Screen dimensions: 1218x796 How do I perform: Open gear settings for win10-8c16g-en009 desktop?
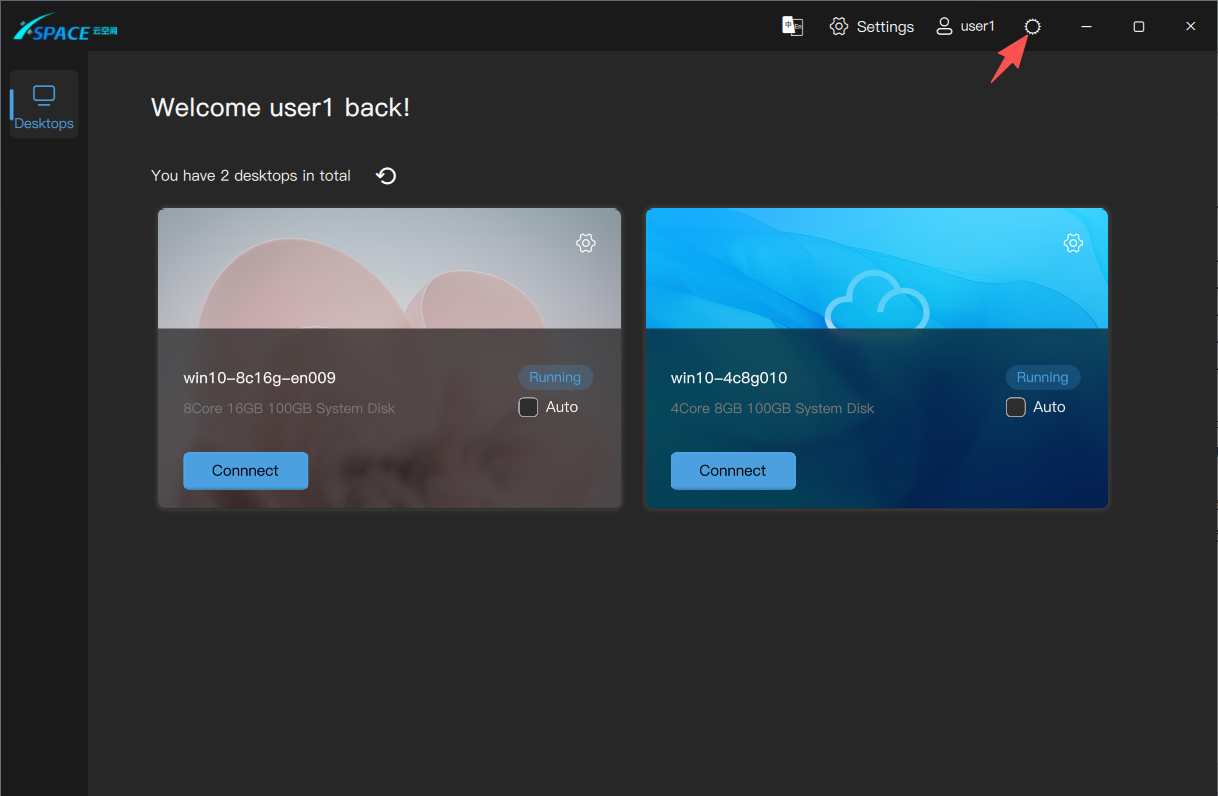[586, 243]
